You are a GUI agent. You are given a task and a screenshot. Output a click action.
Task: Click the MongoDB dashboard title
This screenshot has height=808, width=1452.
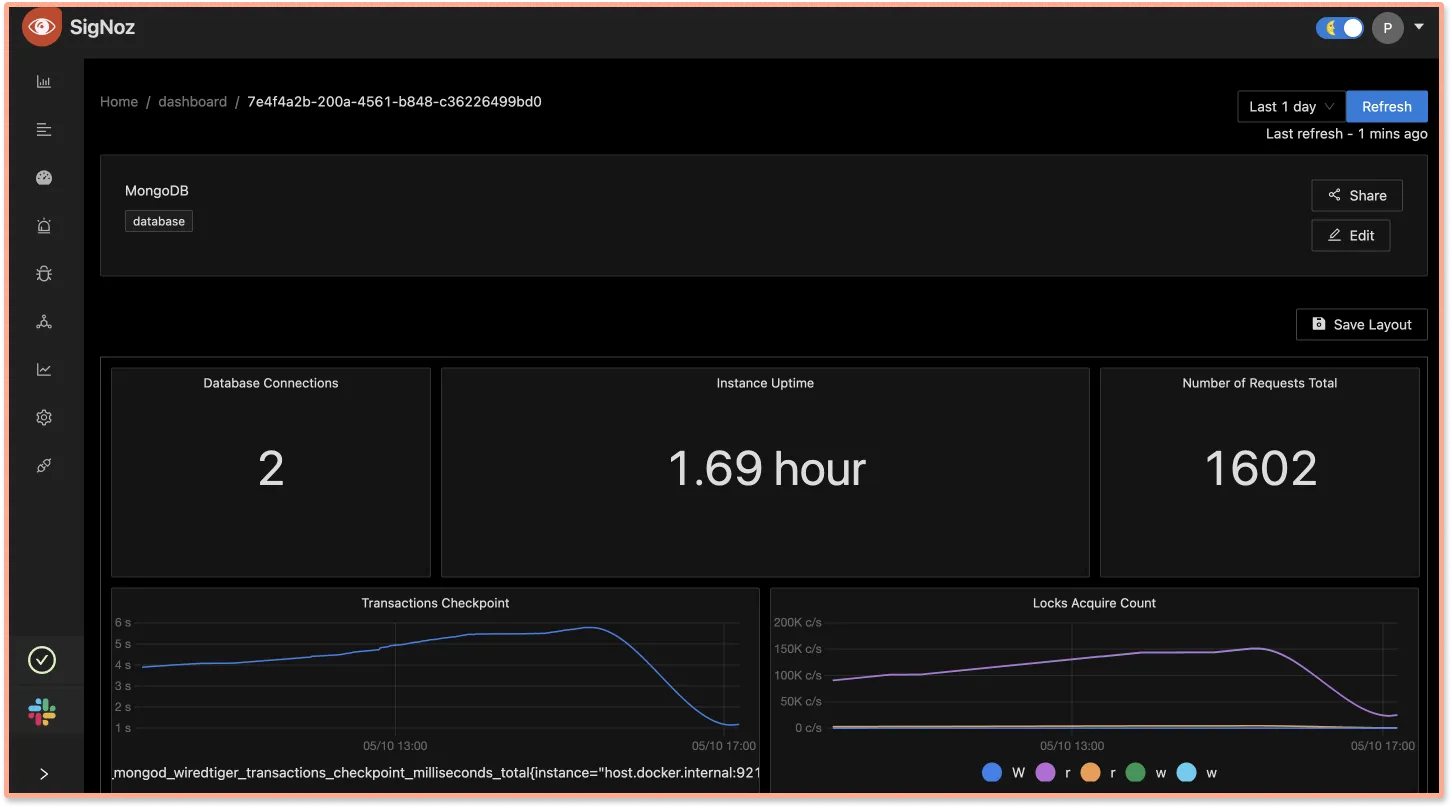(157, 190)
